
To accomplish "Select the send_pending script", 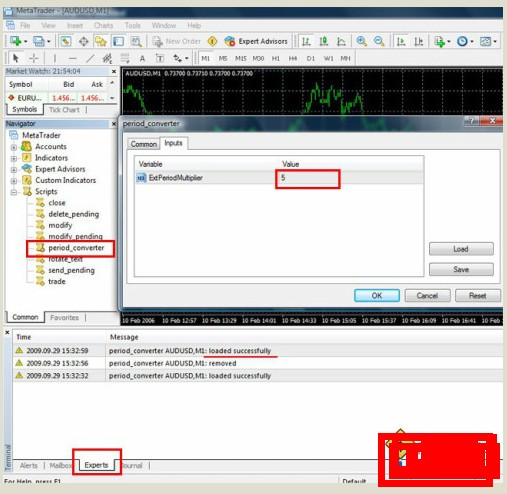I will [x=71, y=270].
